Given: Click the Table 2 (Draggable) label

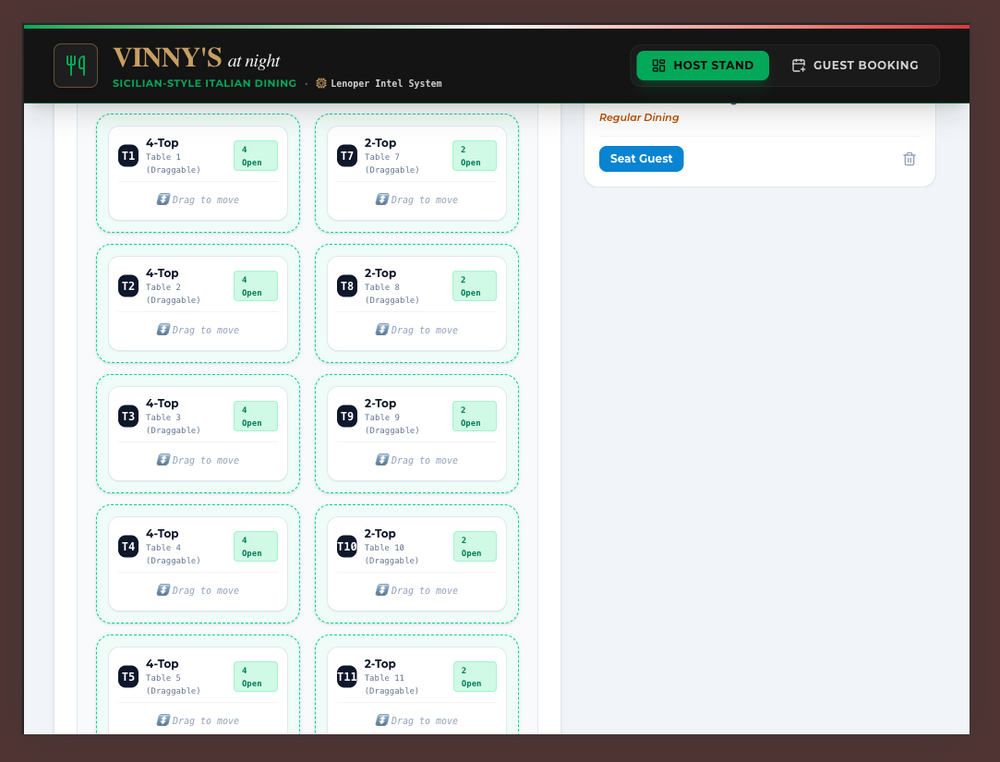Looking at the screenshot, I should 173,293.
